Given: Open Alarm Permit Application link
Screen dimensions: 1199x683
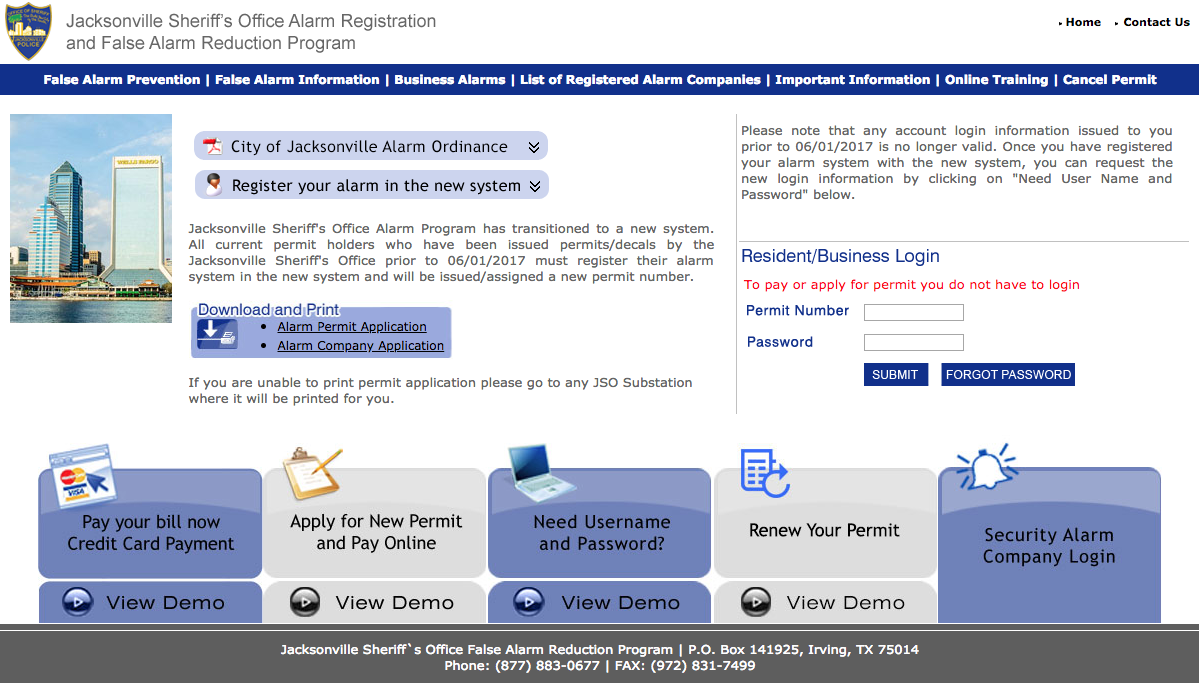Looking at the screenshot, I should [x=352, y=327].
